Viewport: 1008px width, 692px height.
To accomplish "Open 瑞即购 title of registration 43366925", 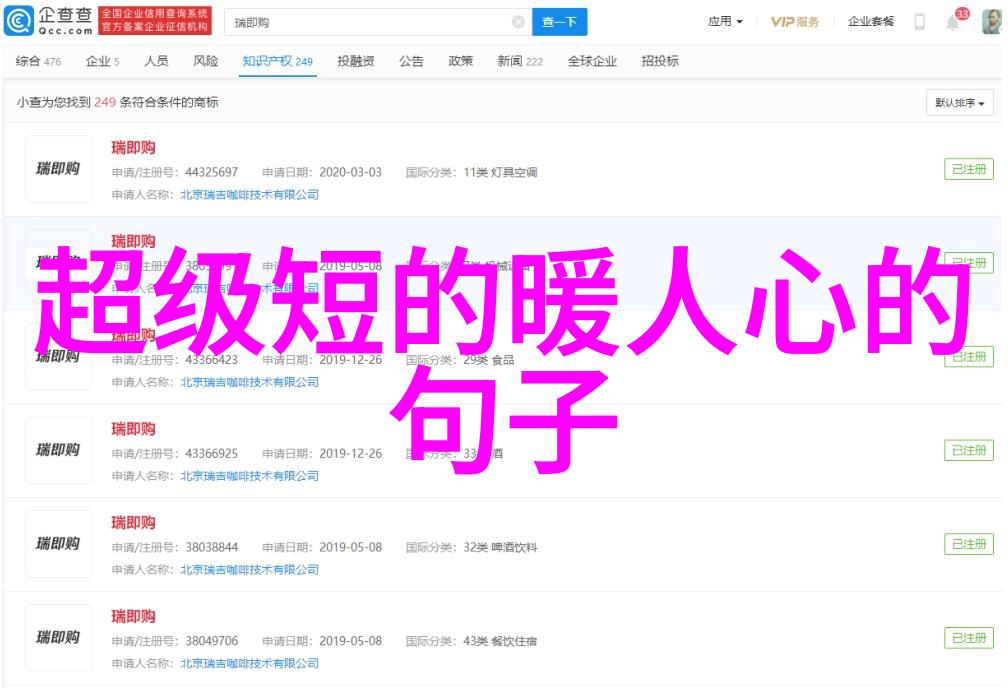I will (x=133, y=429).
